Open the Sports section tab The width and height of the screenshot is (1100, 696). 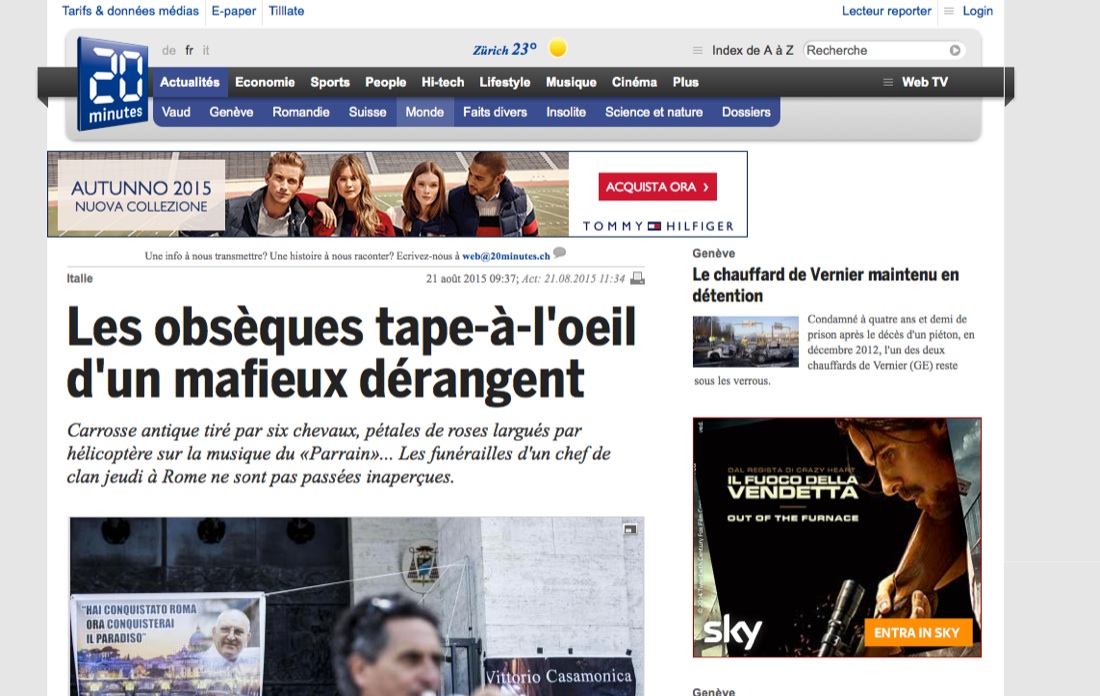point(330,82)
